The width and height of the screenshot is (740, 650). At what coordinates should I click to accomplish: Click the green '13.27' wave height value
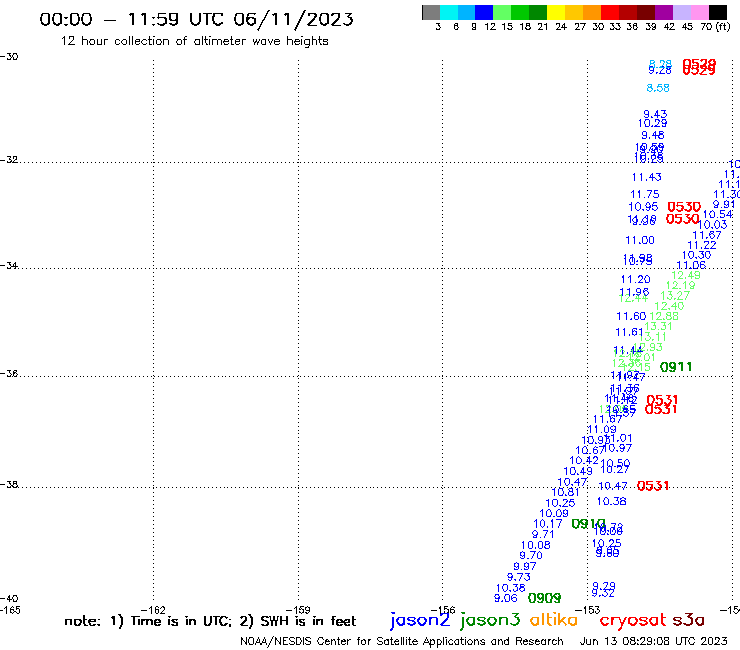[675, 295]
